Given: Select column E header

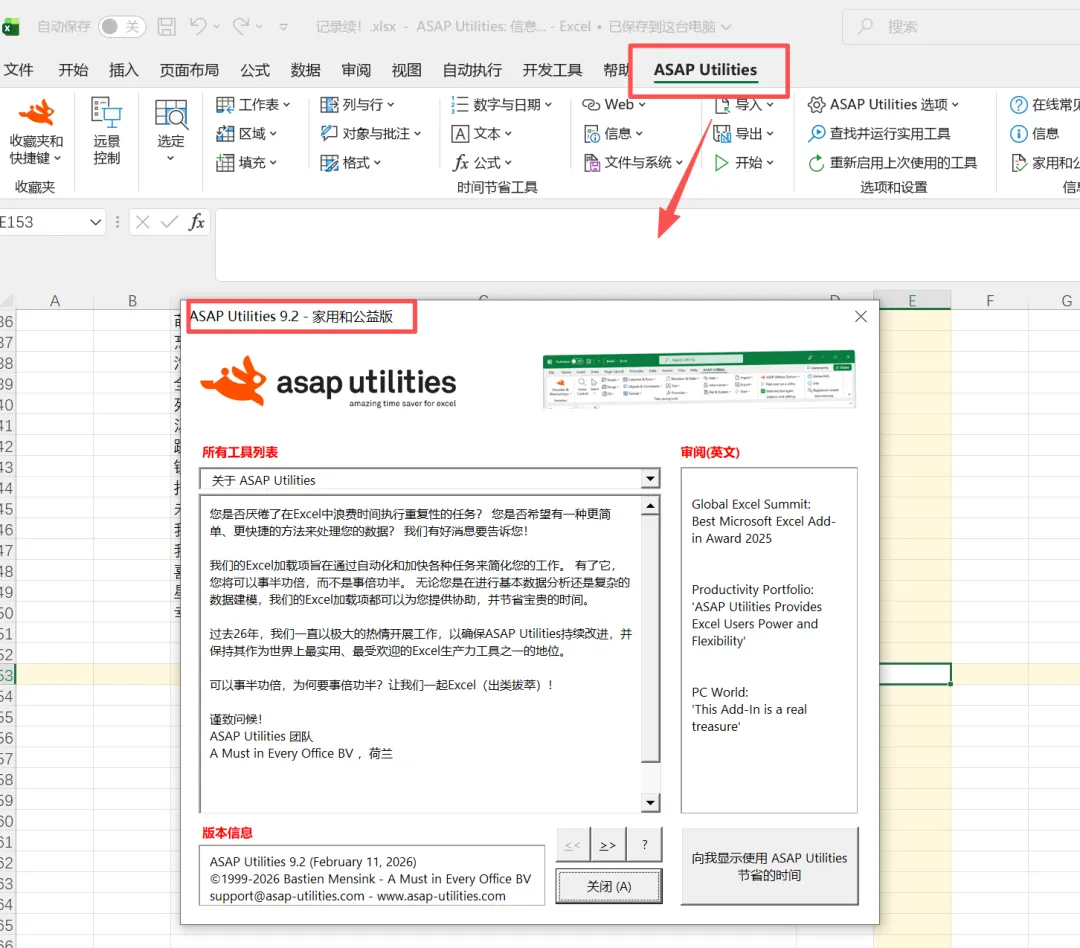Looking at the screenshot, I should pyautogui.click(x=912, y=300).
